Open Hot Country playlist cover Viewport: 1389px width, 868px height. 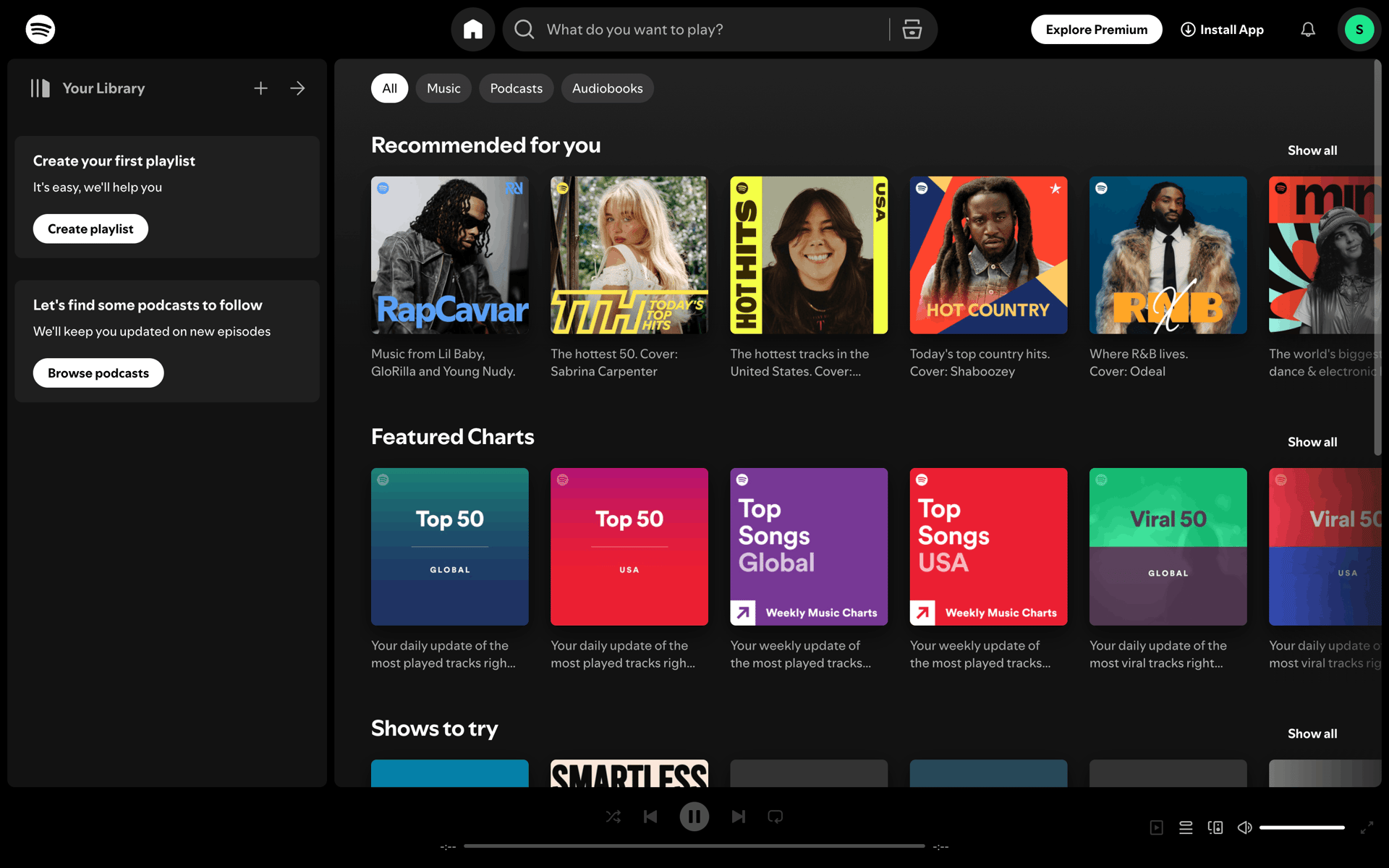(988, 255)
